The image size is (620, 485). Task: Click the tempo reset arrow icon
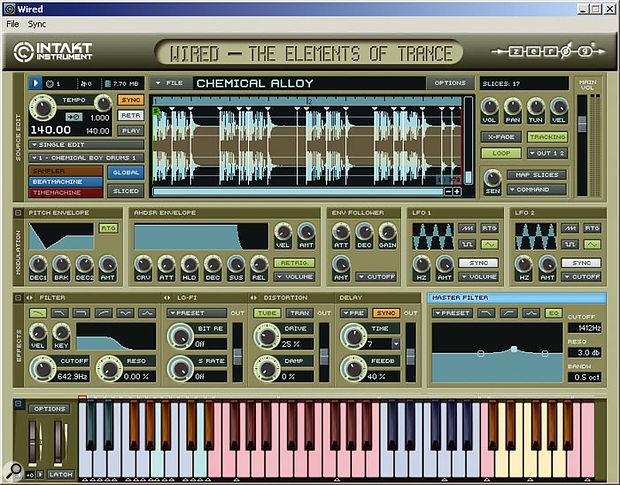tap(74, 117)
